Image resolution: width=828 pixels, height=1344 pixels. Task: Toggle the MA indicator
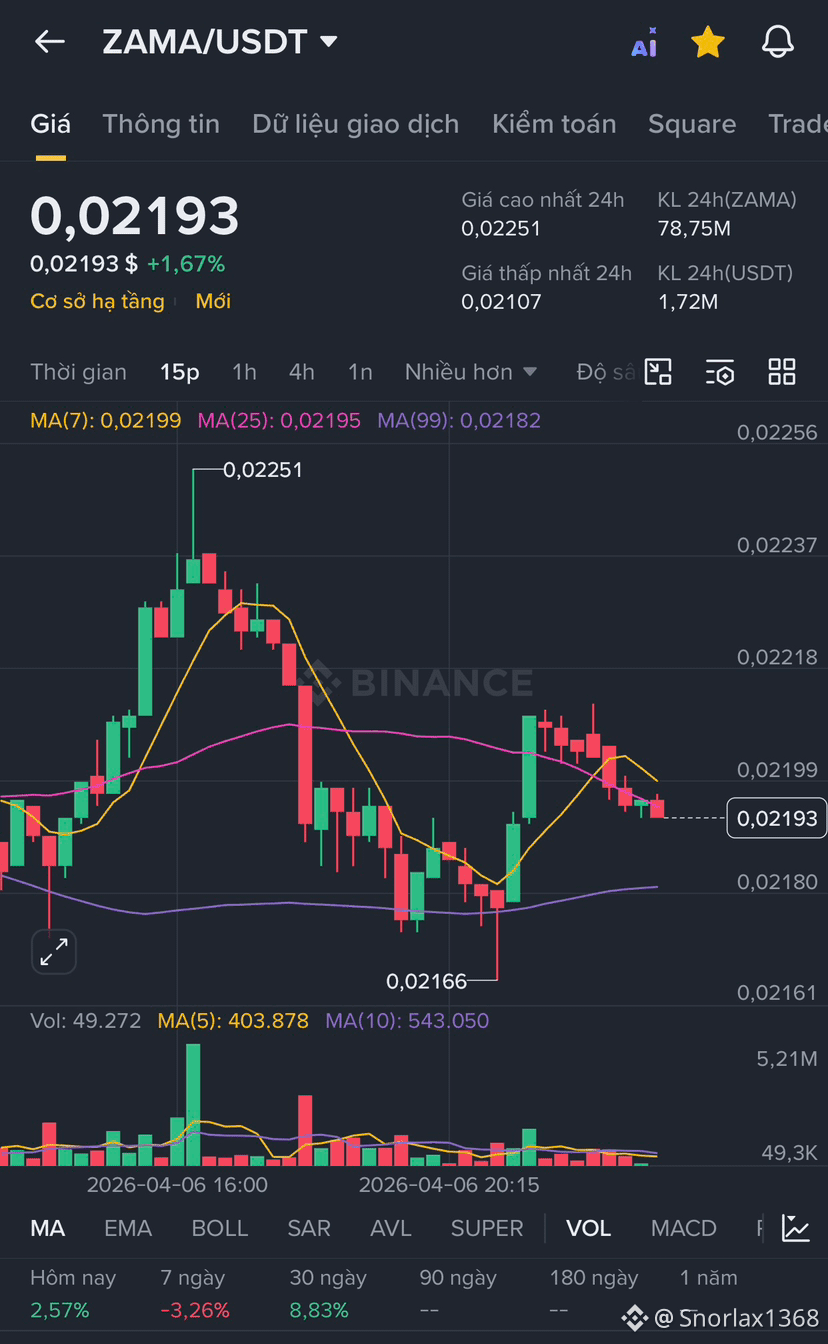[x=48, y=1228]
